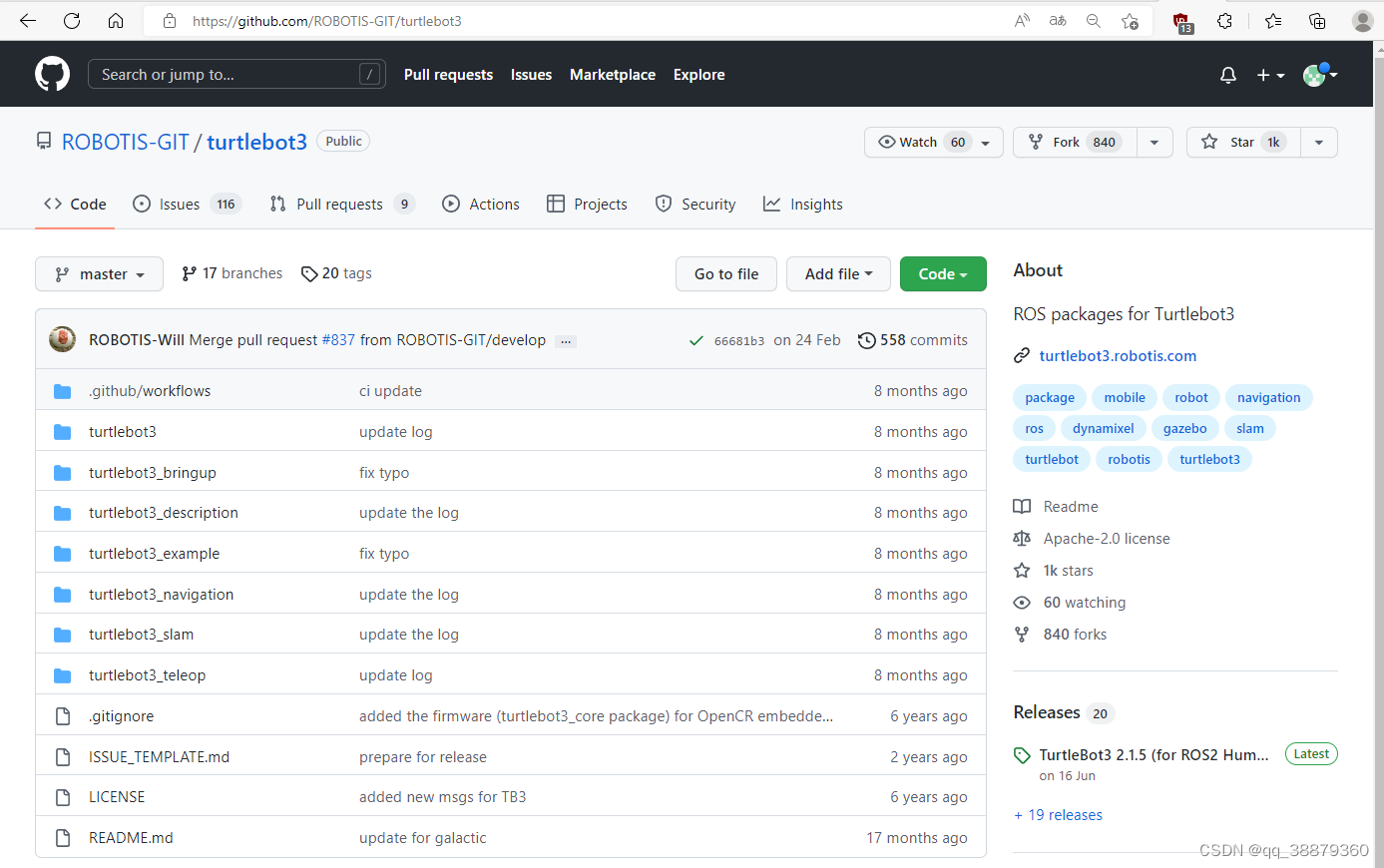1384x868 pixels.
Task: Open the notifications bell
Action: pyautogui.click(x=1228, y=75)
